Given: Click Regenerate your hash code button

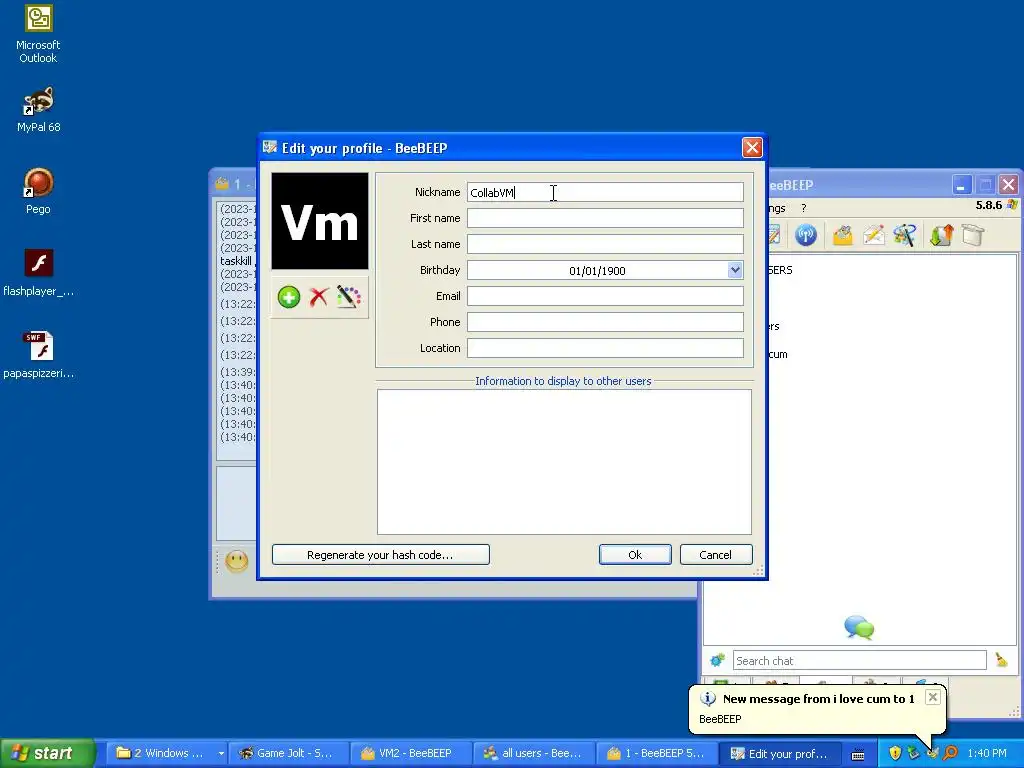Looking at the screenshot, I should (381, 554).
